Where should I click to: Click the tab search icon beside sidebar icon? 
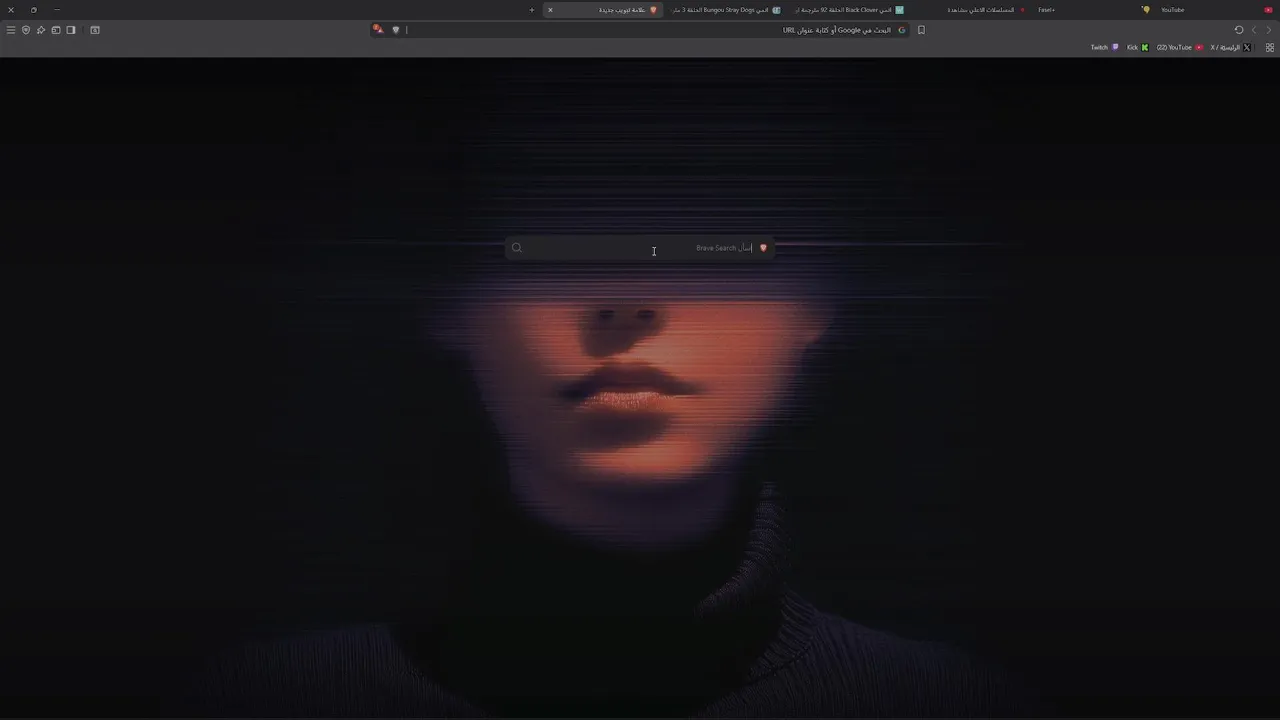tap(95, 30)
